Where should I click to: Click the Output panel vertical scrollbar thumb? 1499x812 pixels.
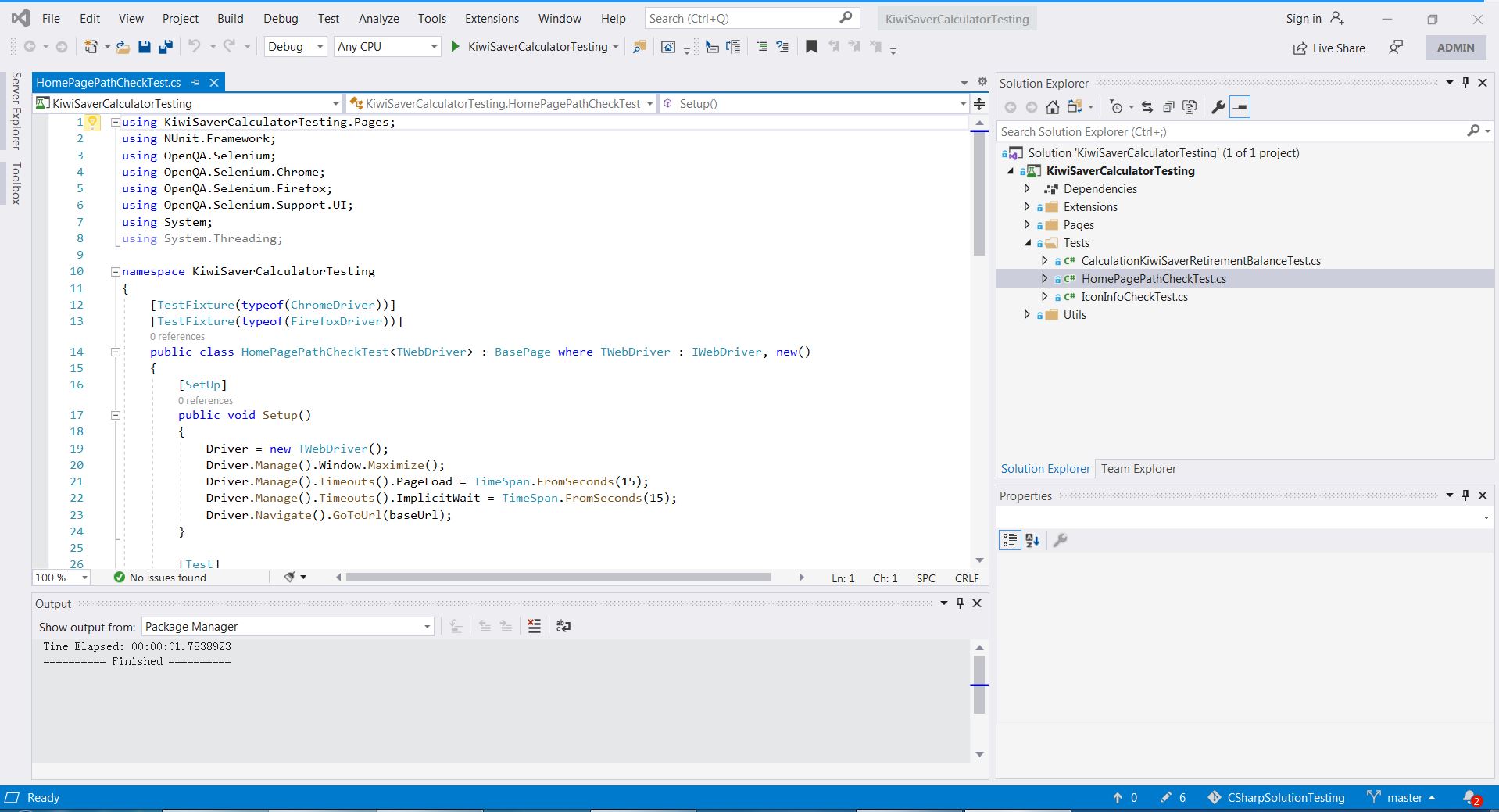point(979,685)
